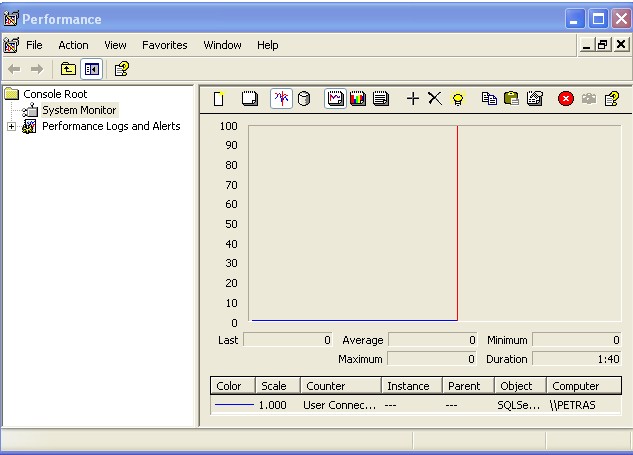The height and width of the screenshot is (455, 633).
Task: Select the Console Root tree node
Action: 55,94
